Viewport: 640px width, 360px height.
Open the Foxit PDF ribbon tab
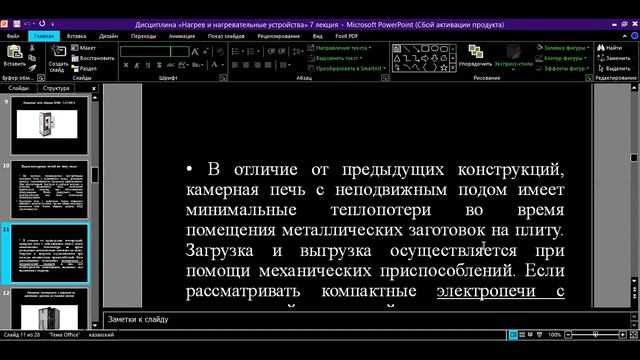347,36
